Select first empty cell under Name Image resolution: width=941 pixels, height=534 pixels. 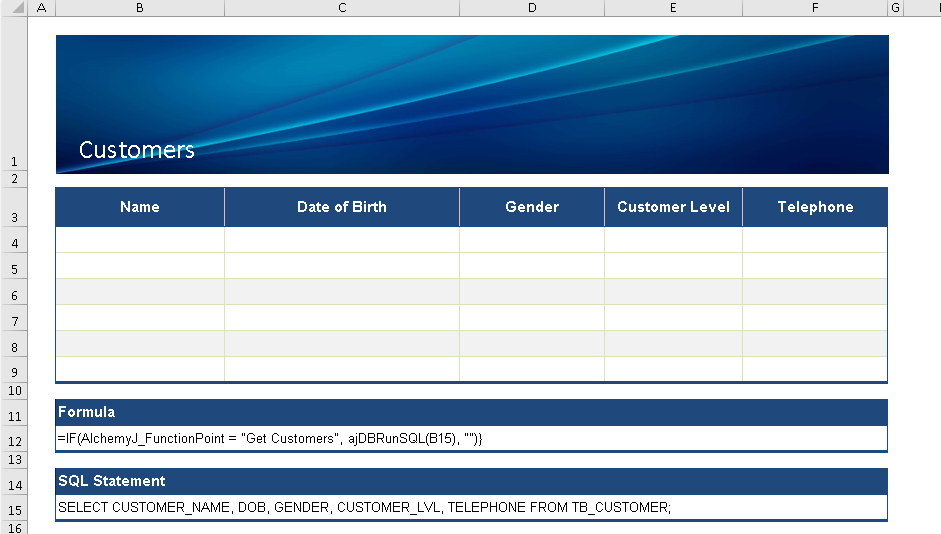(140, 240)
